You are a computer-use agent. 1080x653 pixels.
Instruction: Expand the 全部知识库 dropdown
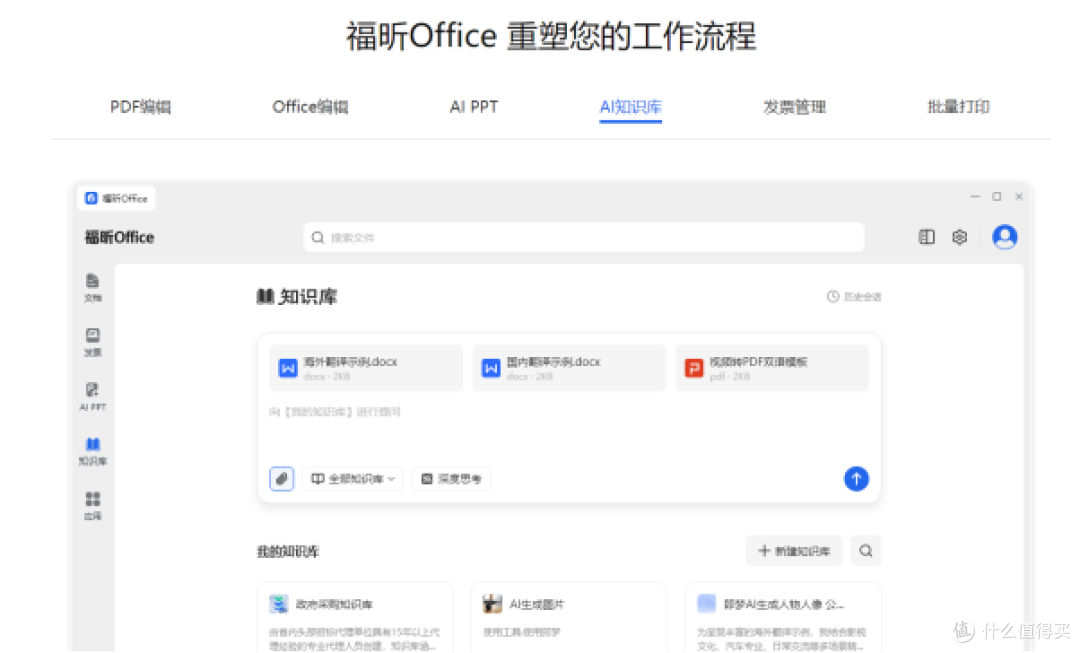click(353, 479)
